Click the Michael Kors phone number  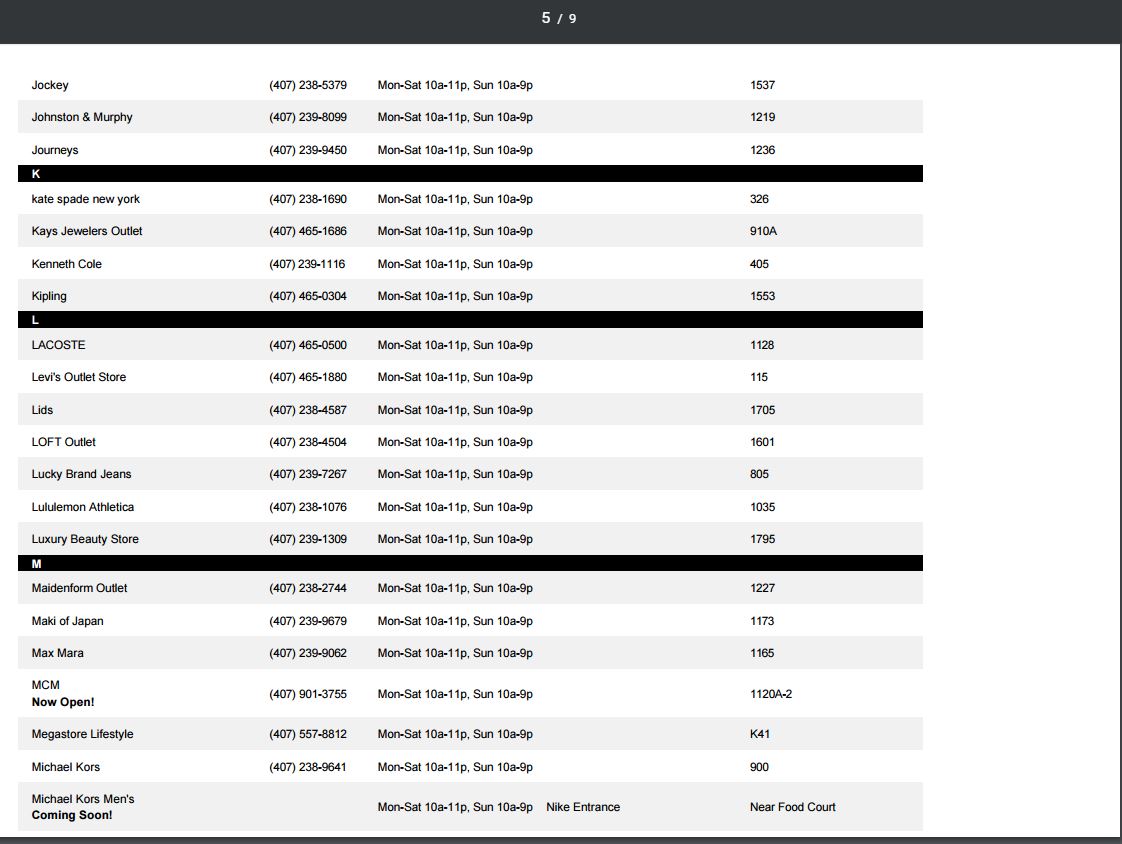pos(308,767)
